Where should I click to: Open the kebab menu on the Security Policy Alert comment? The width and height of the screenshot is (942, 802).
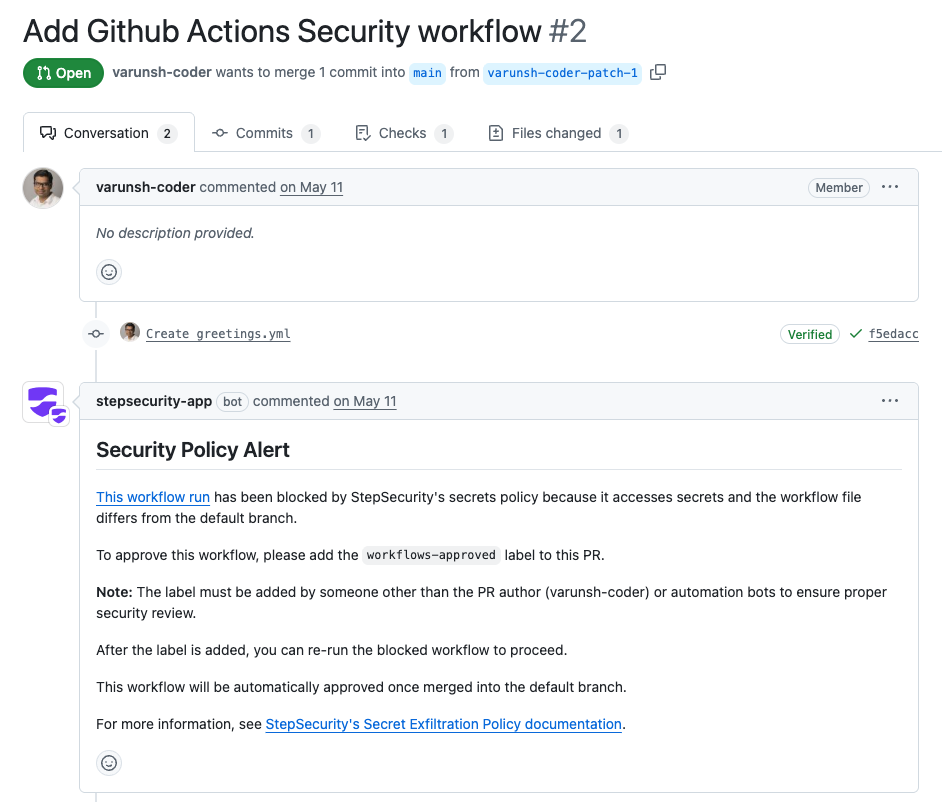pos(889,400)
